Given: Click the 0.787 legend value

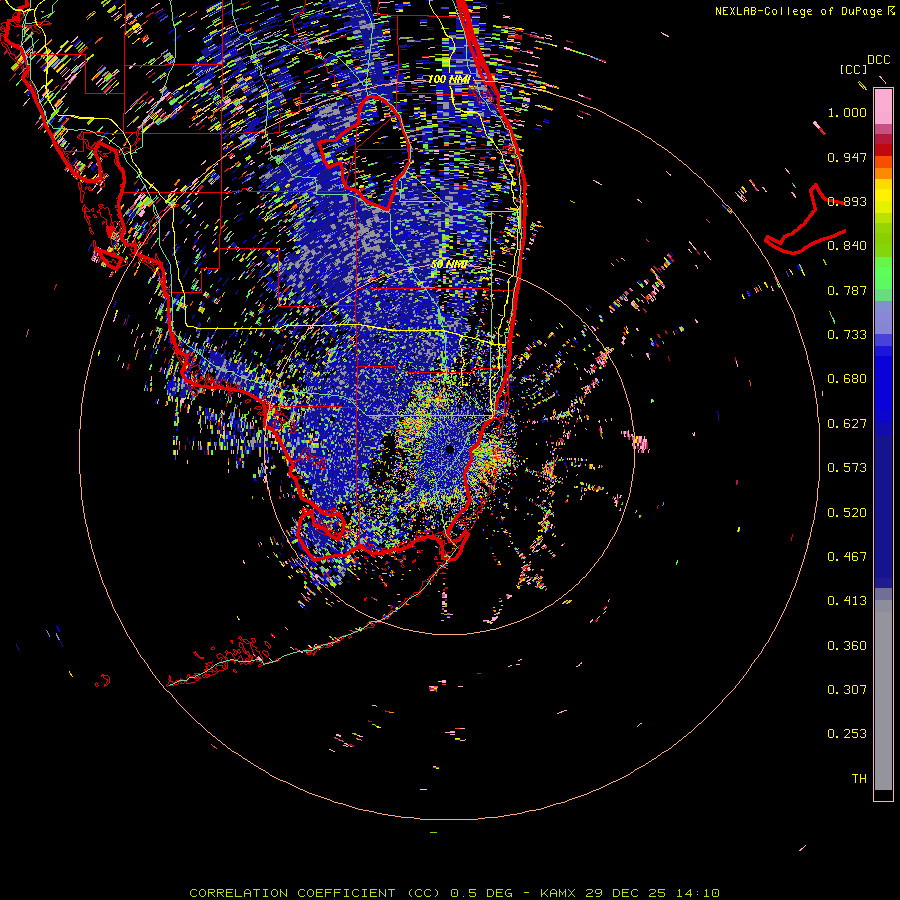Looking at the screenshot, I should 847,290.
